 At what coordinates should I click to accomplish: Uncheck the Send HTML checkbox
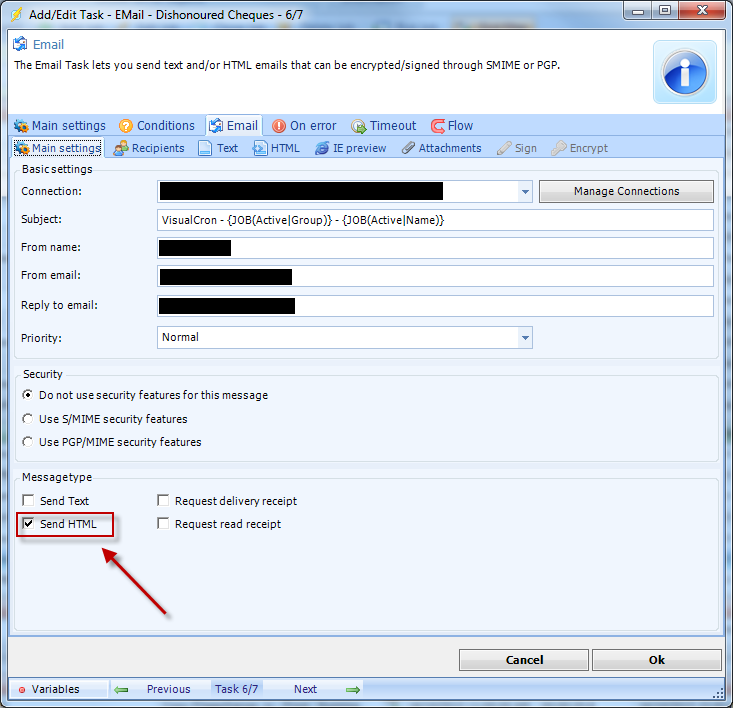tap(29, 524)
